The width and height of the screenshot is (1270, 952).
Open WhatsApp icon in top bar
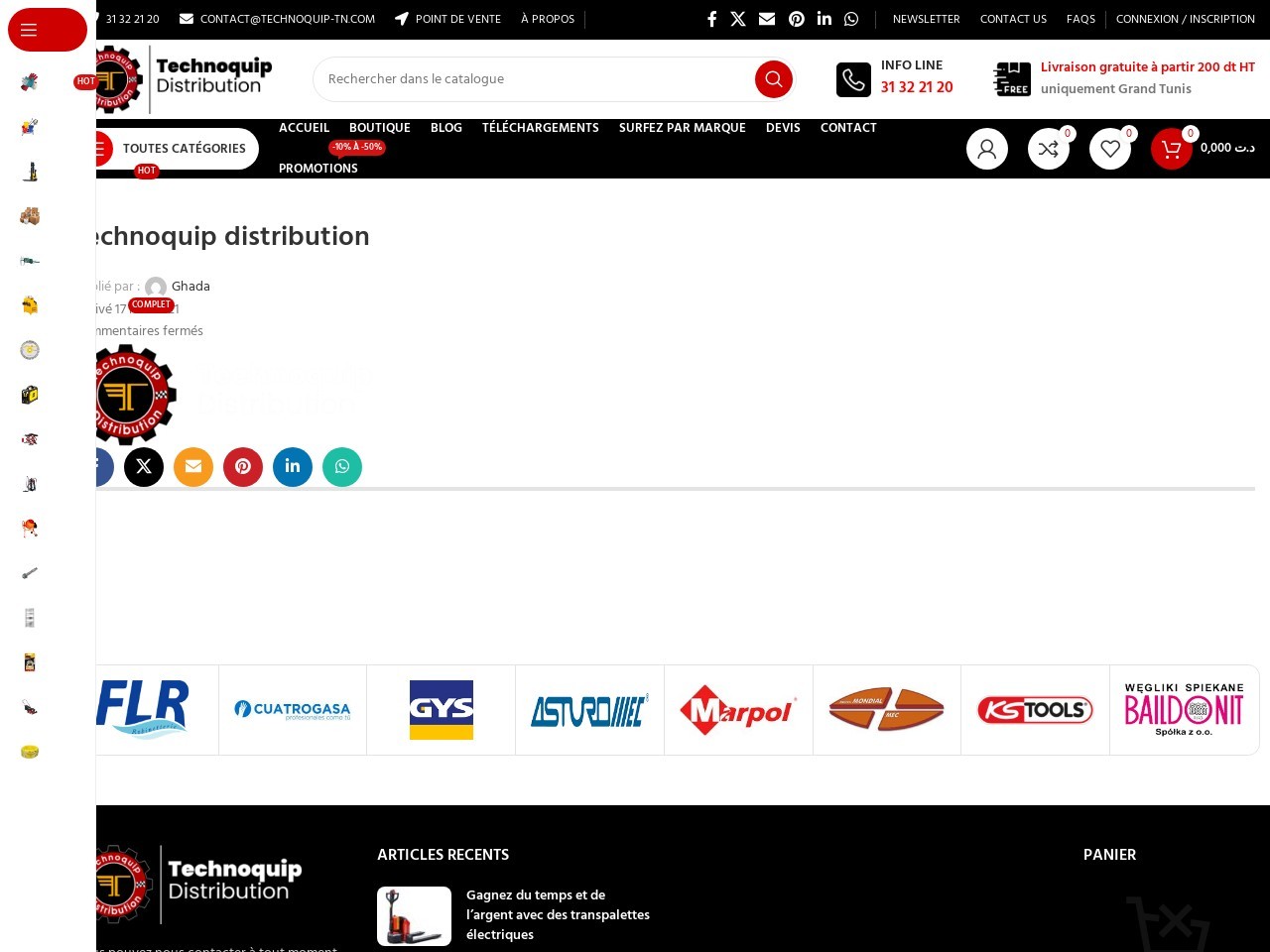[851, 19]
